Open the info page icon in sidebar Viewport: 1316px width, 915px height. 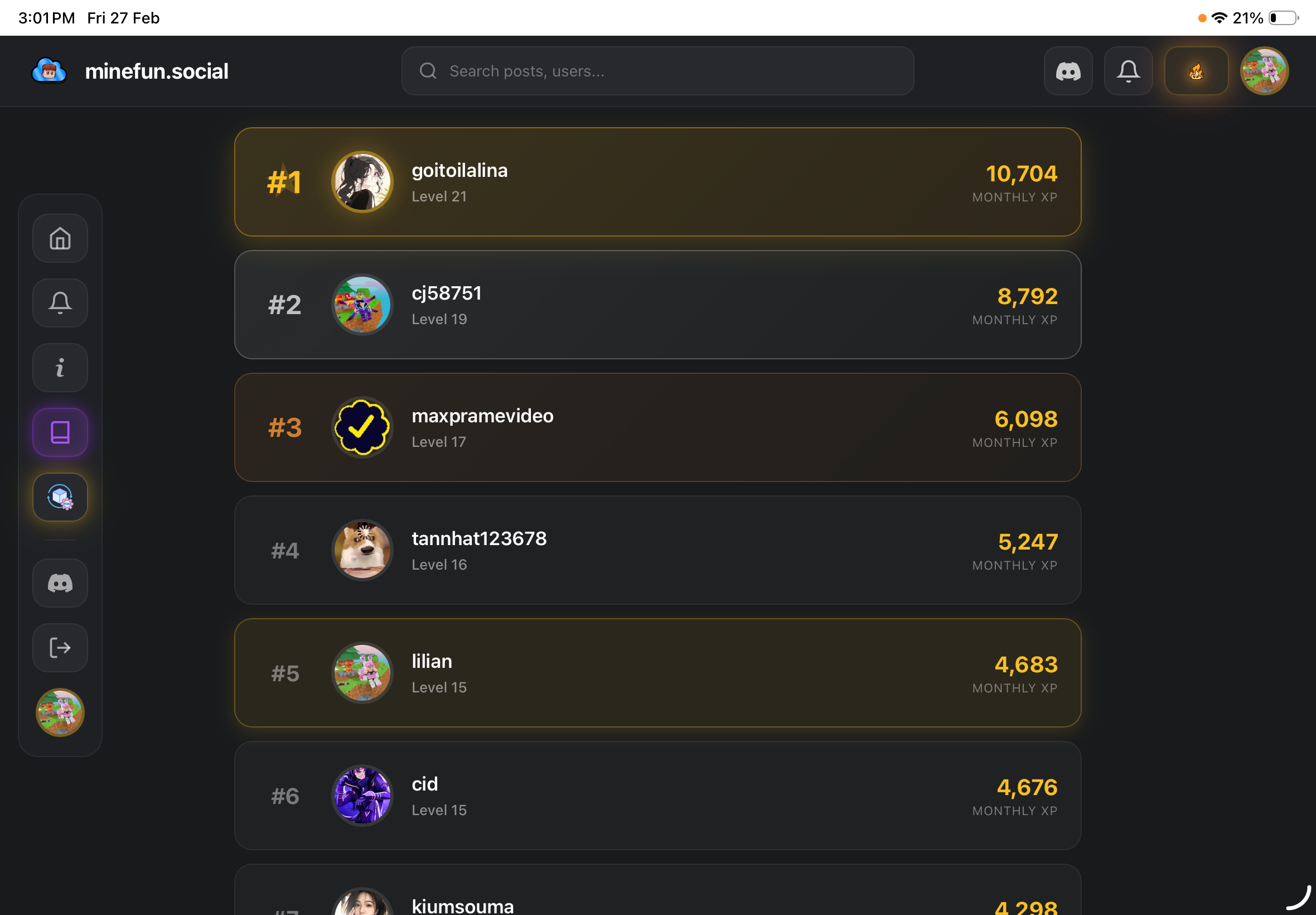[x=60, y=368]
